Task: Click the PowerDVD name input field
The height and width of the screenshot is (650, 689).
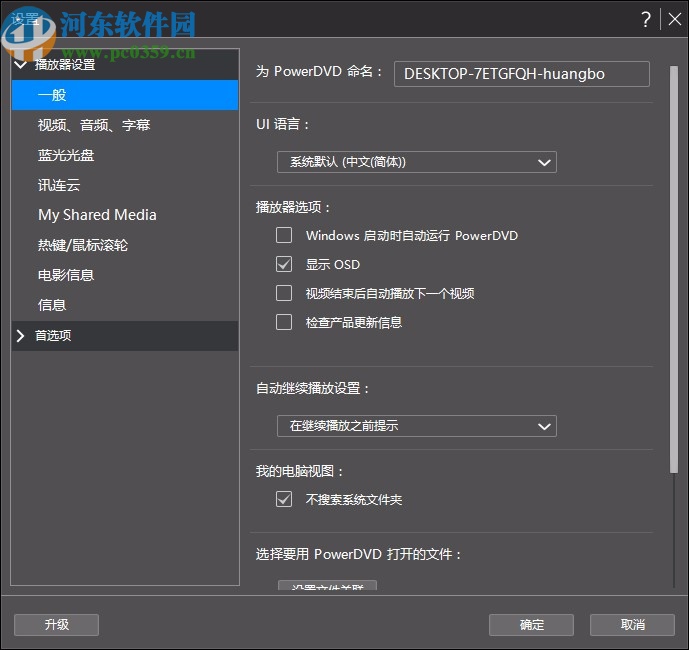Action: click(x=522, y=74)
